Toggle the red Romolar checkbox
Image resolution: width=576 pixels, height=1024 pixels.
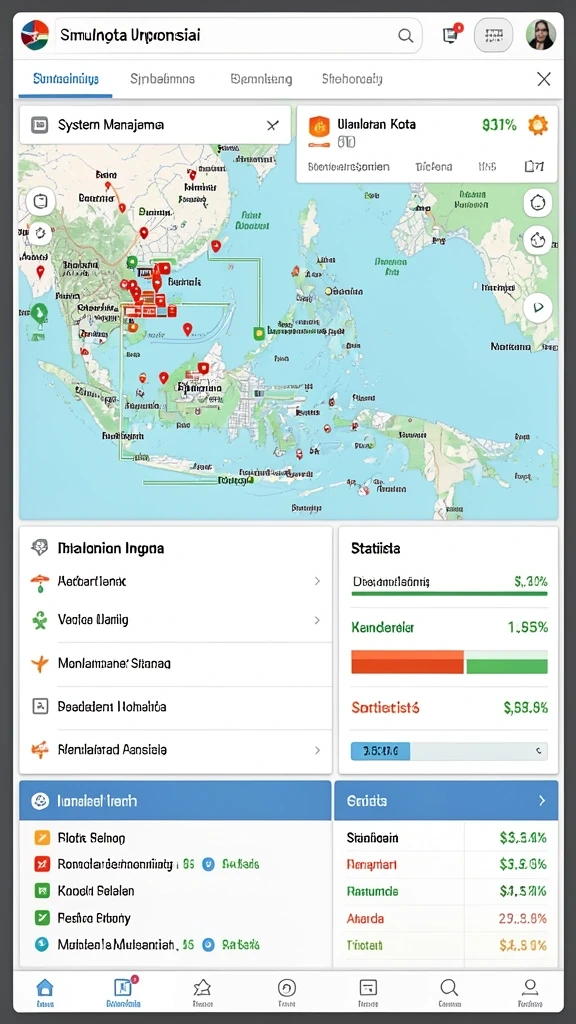41,864
